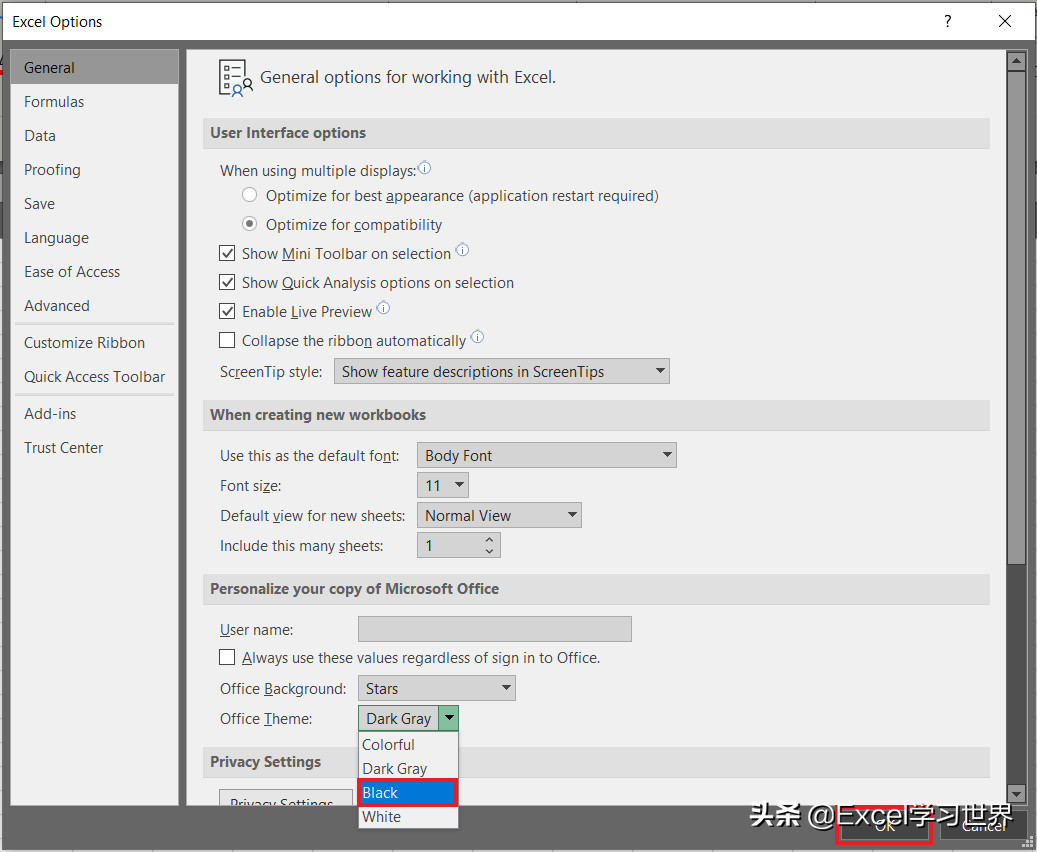This screenshot has height=852, width=1037.
Task: Decrease the number of sheets with down arrow
Action: tap(489, 551)
